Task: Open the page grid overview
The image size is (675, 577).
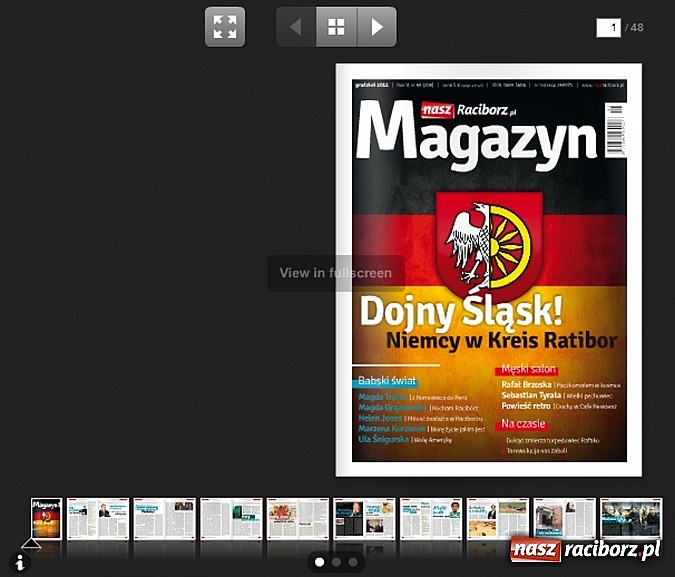Action: [x=336, y=27]
